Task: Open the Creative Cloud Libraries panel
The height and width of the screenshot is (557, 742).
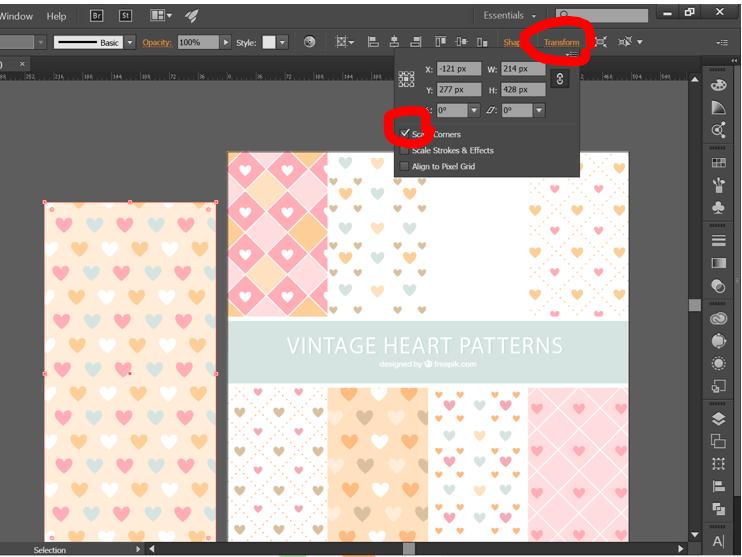Action: click(718, 318)
